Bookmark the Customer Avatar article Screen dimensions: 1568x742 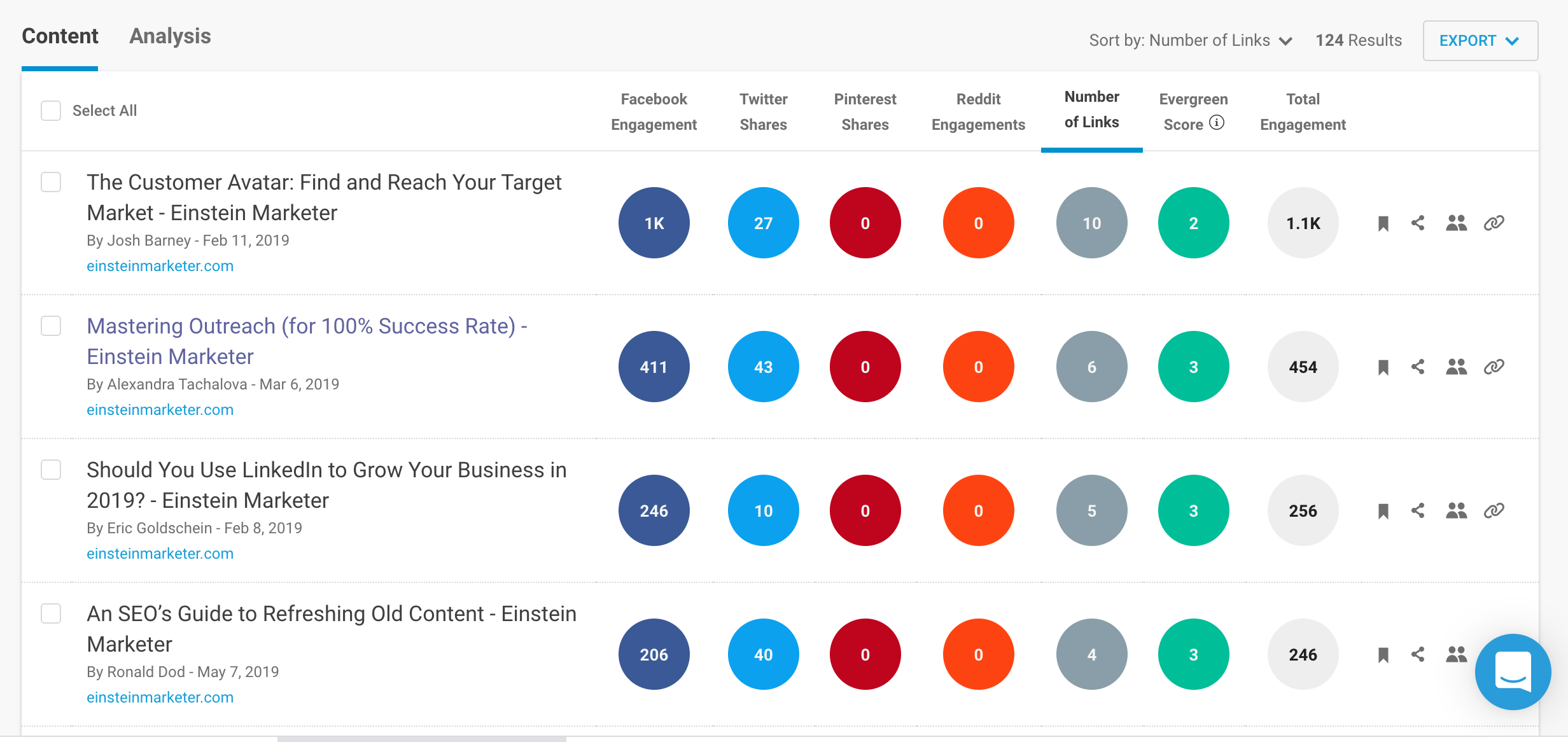click(x=1383, y=223)
